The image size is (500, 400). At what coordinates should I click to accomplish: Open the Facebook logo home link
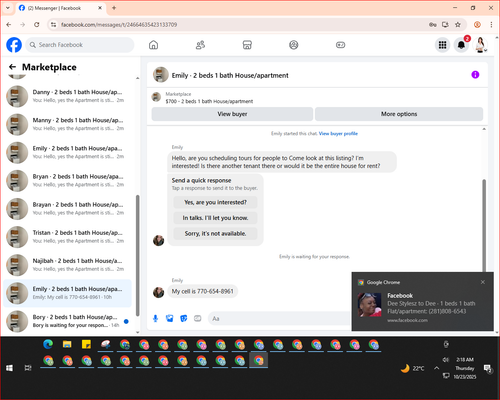[x=14, y=45]
